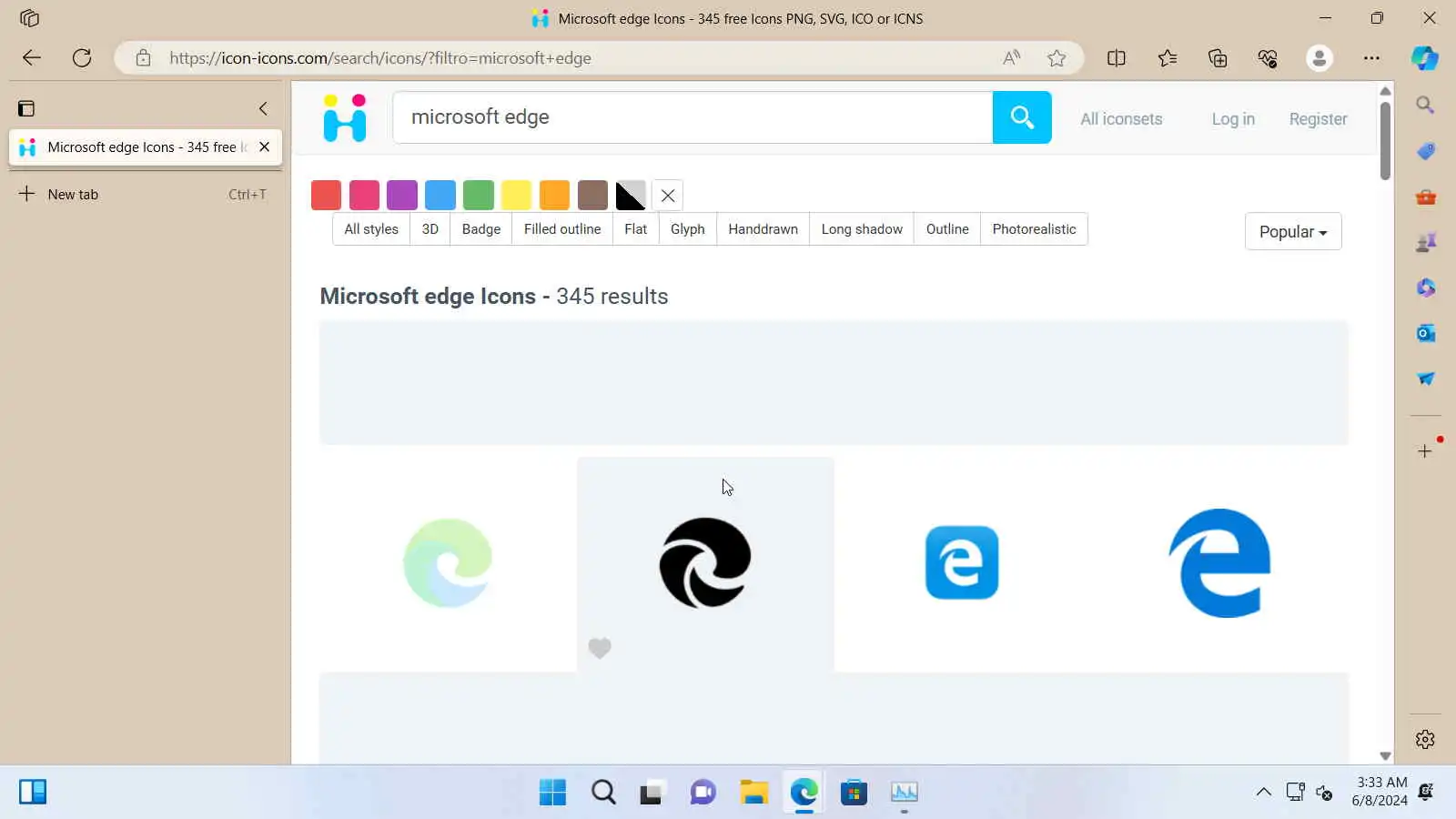
Task: Open Settings and more ellipsis menu
Action: click(1371, 58)
